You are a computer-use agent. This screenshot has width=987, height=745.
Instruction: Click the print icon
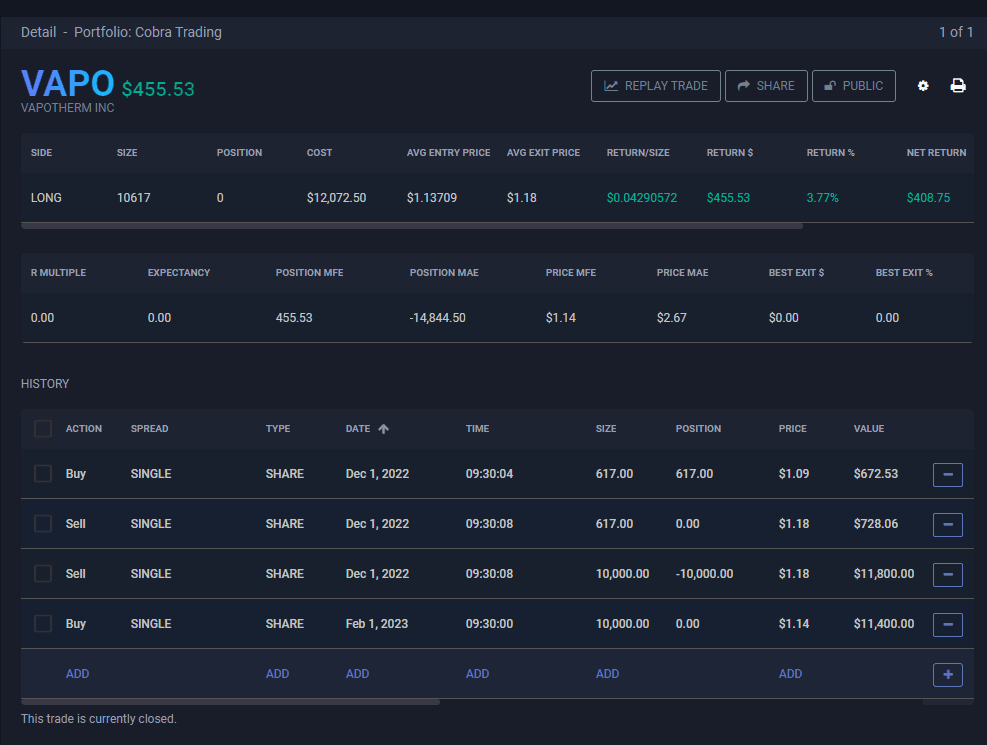click(x=958, y=86)
